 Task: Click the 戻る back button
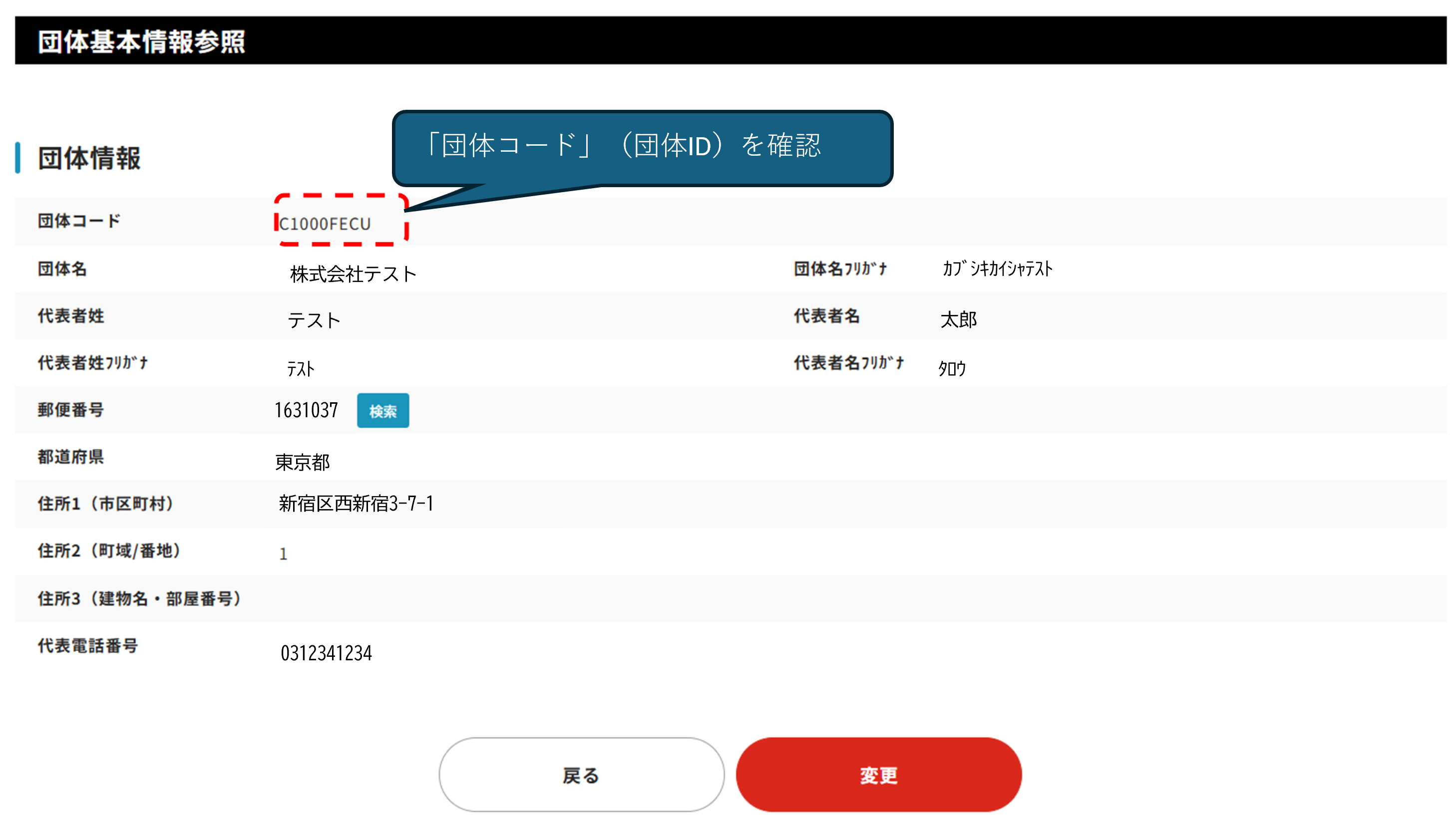click(581, 774)
